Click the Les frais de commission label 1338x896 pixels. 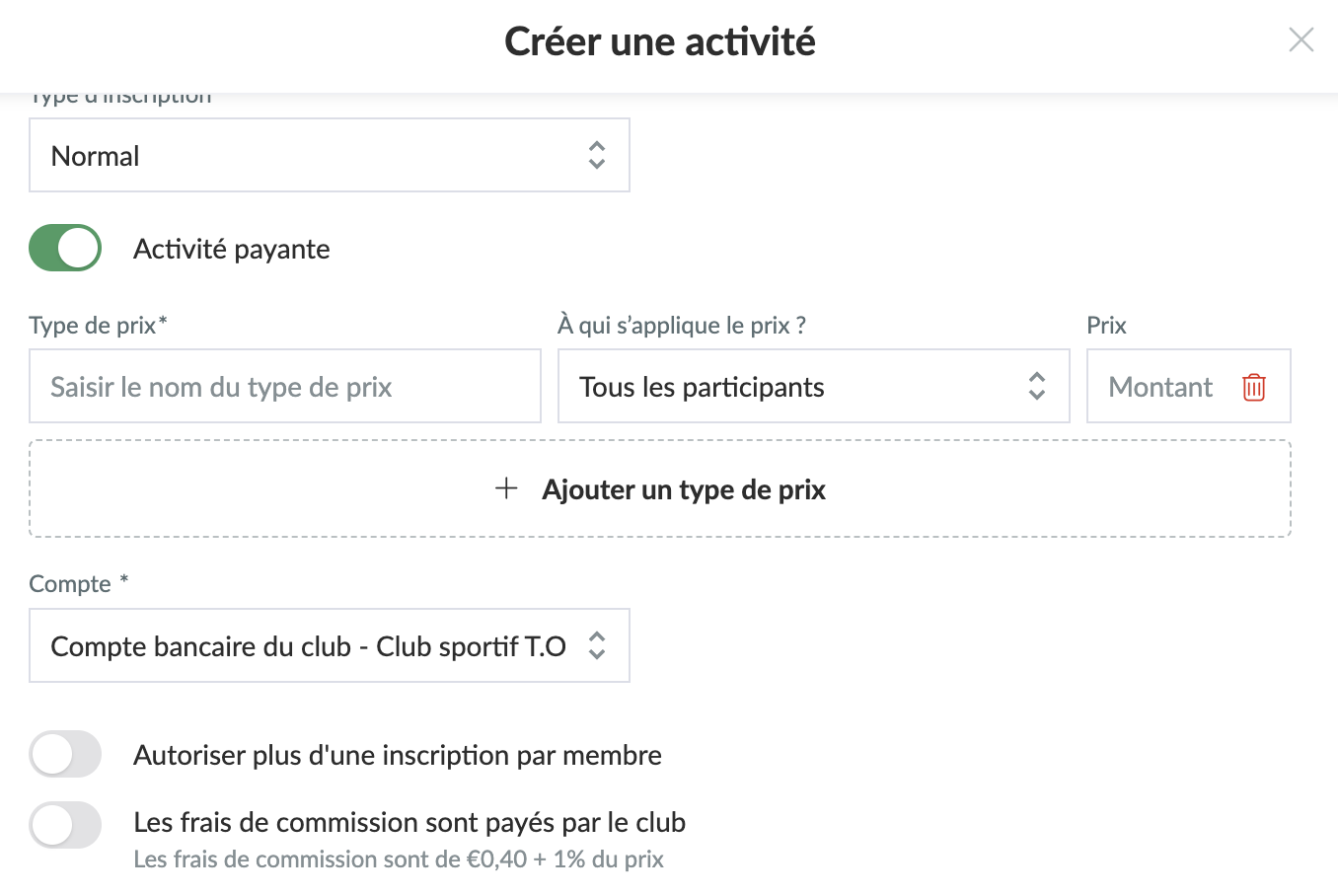[x=409, y=822]
